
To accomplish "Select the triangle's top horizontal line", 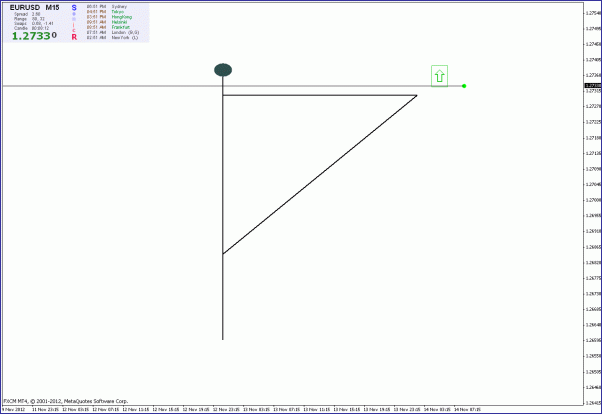I will (320, 95).
